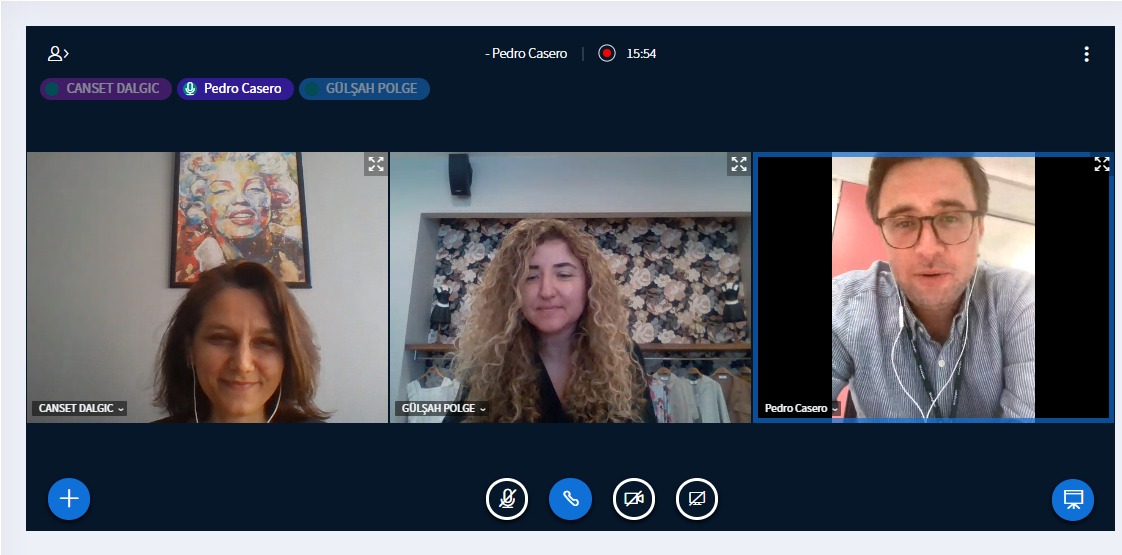Toggle the microphone mute button
The height and width of the screenshot is (555, 1122).
click(507, 498)
